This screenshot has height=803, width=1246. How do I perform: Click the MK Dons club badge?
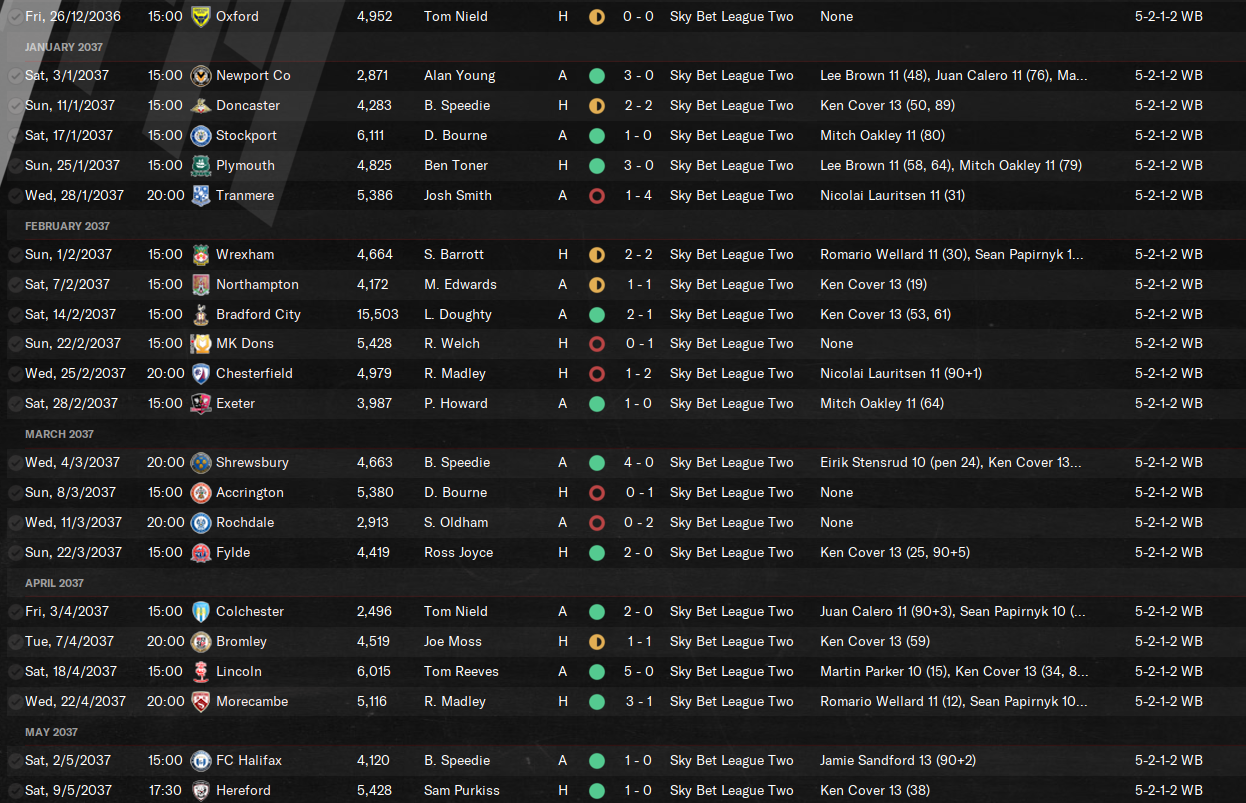pyautogui.click(x=201, y=344)
